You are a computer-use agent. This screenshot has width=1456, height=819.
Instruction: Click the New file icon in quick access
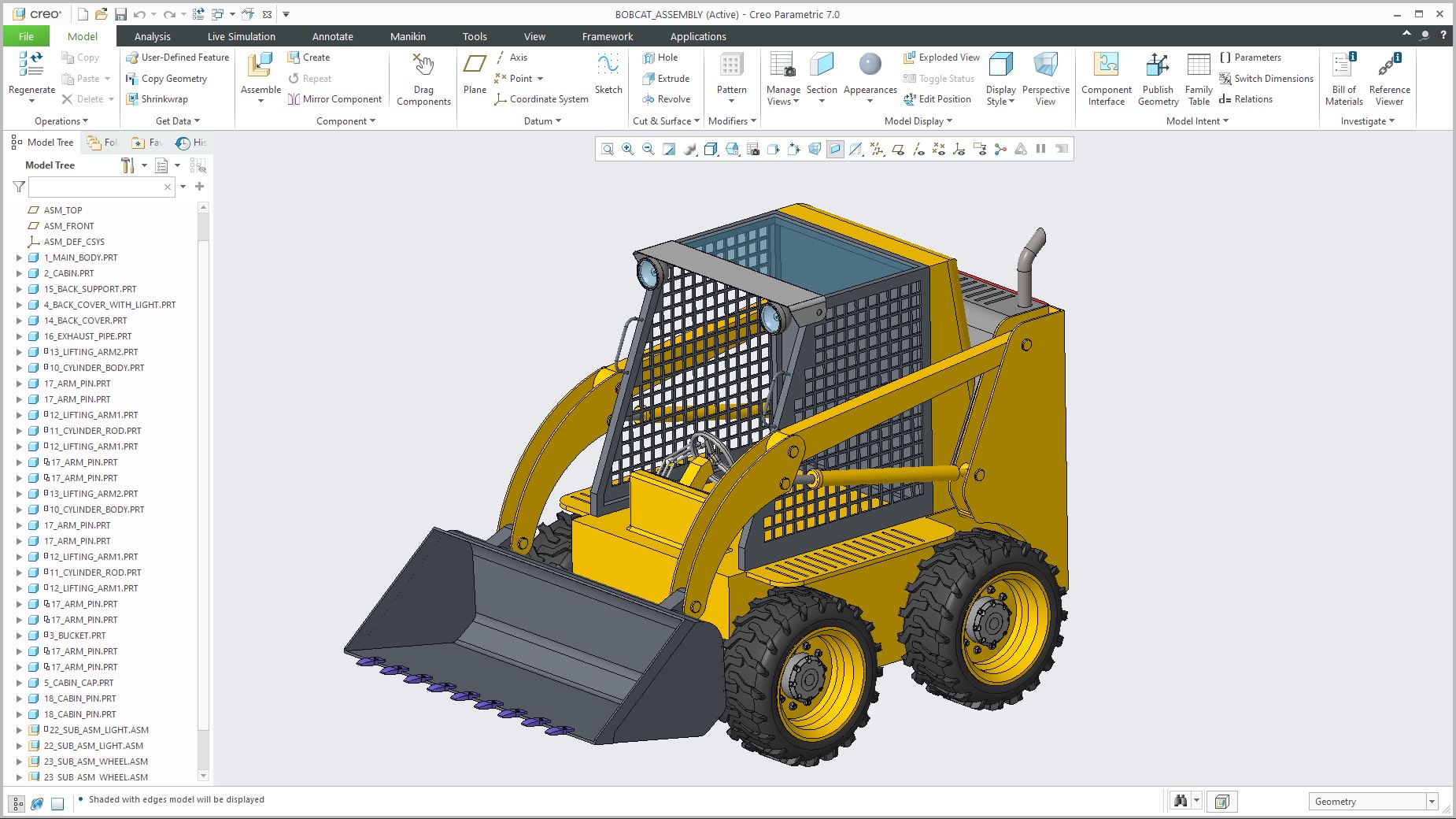coord(83,14)
